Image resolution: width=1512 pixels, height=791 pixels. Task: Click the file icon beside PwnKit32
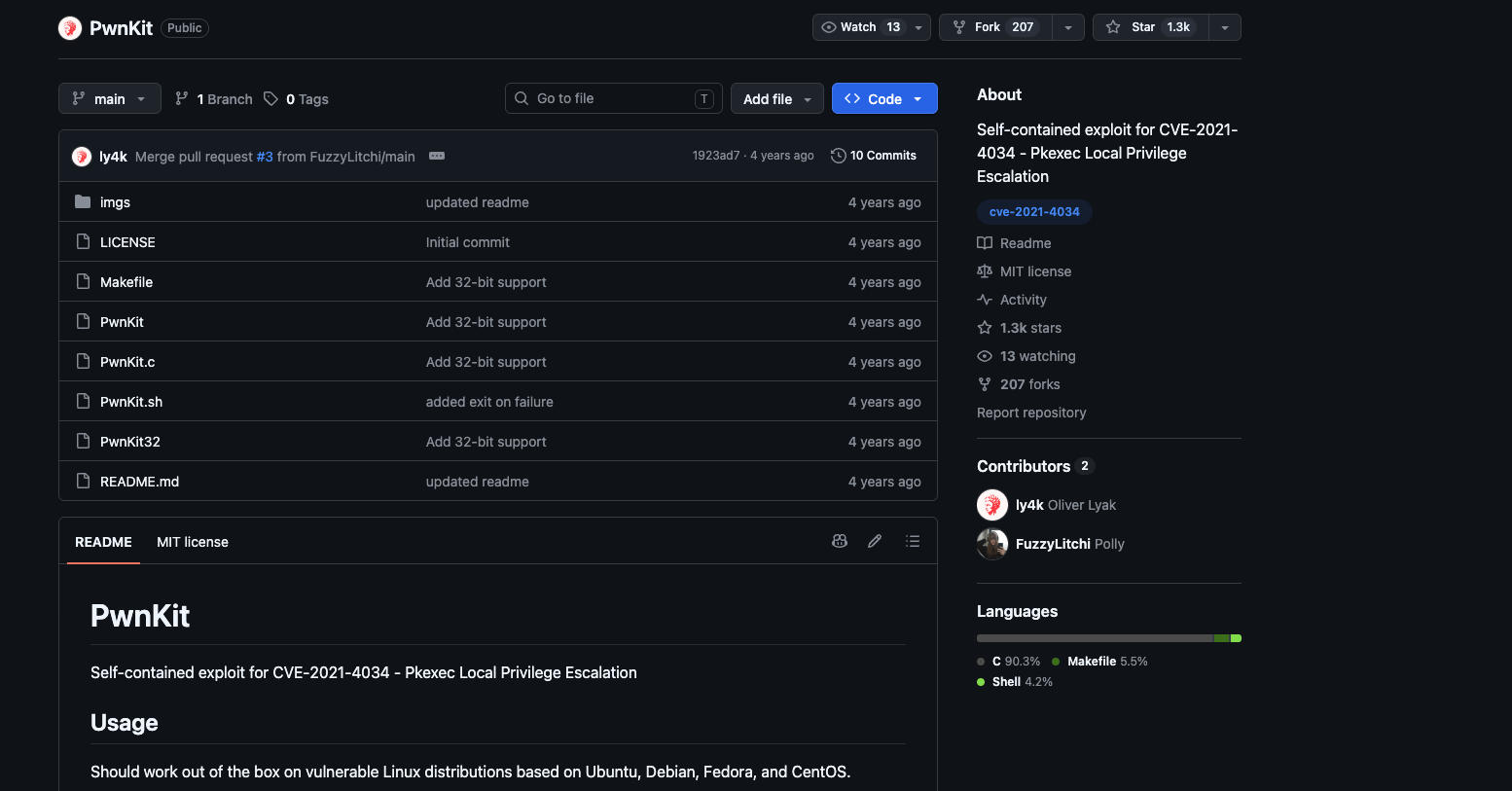(83, 441)
